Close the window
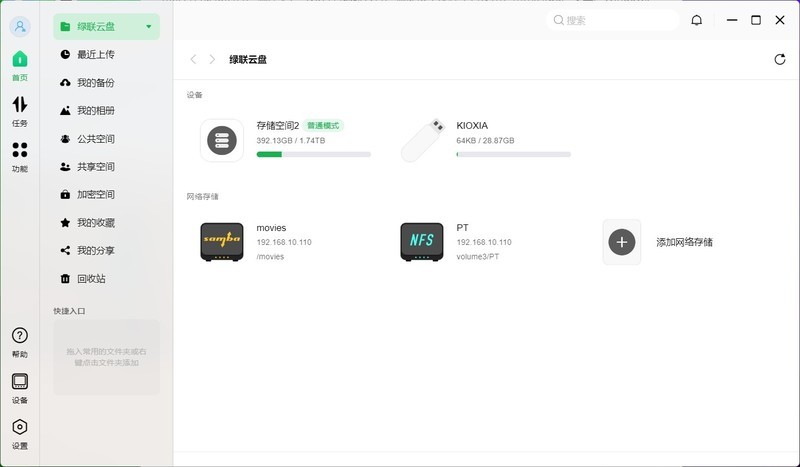Screen dimensions: 800x467 click(780, 20)
